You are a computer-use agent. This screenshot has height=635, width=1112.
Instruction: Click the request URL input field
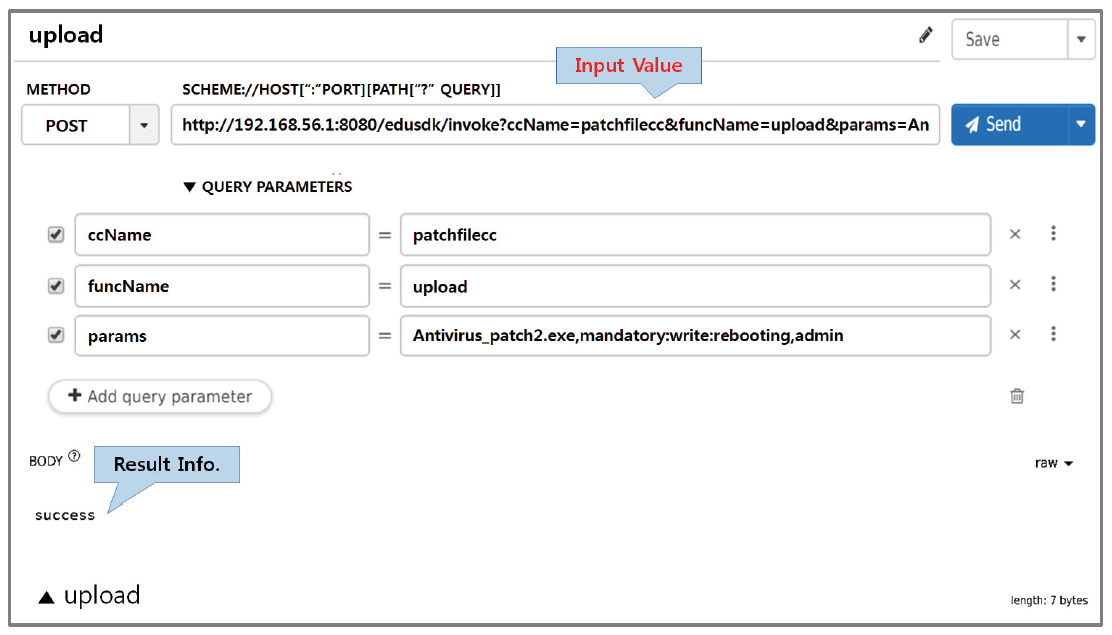[555, 126]
